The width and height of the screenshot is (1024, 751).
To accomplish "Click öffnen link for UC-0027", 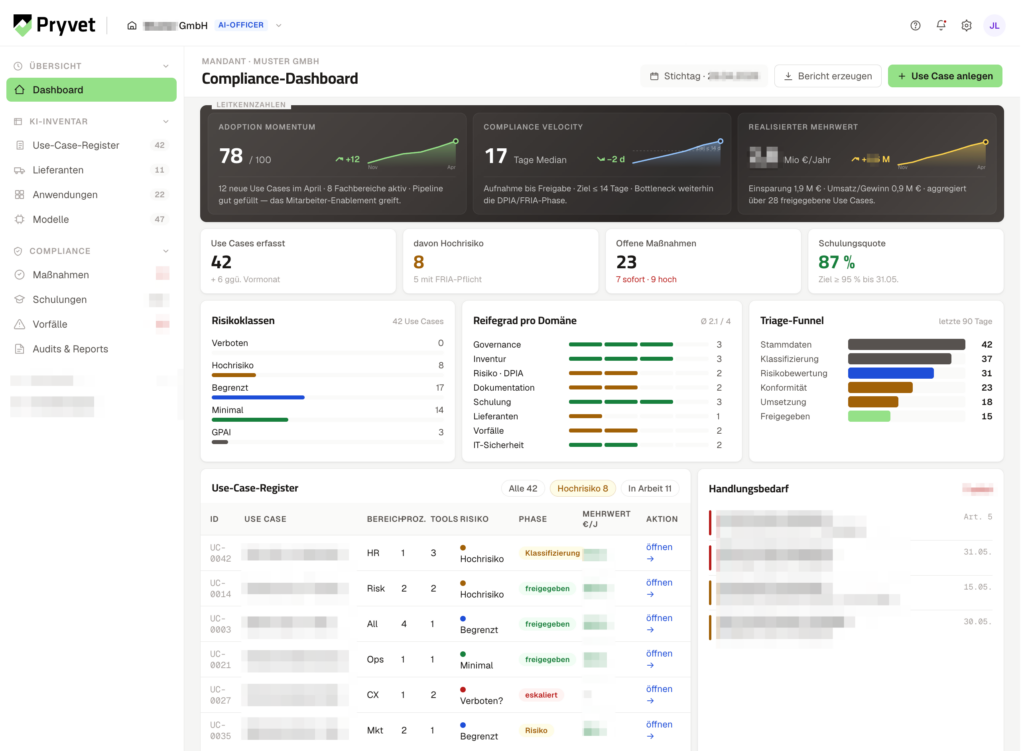I will click(659, 694).
